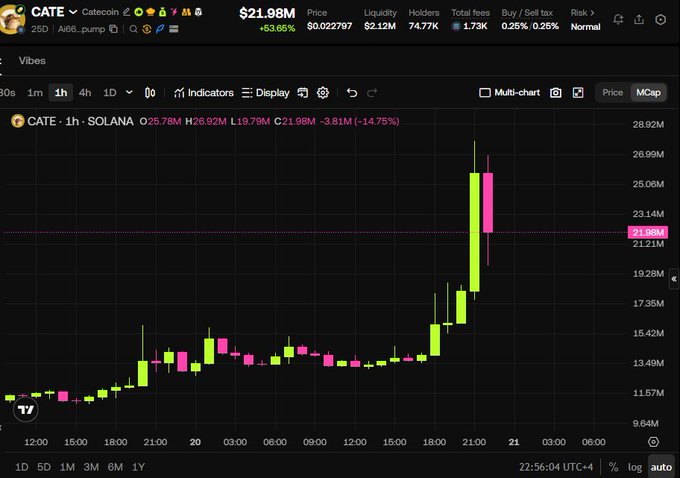Screen dimensions: 680x478
Task: Click the magnifier search icon under Catecoin
Action: coord(134,29)
